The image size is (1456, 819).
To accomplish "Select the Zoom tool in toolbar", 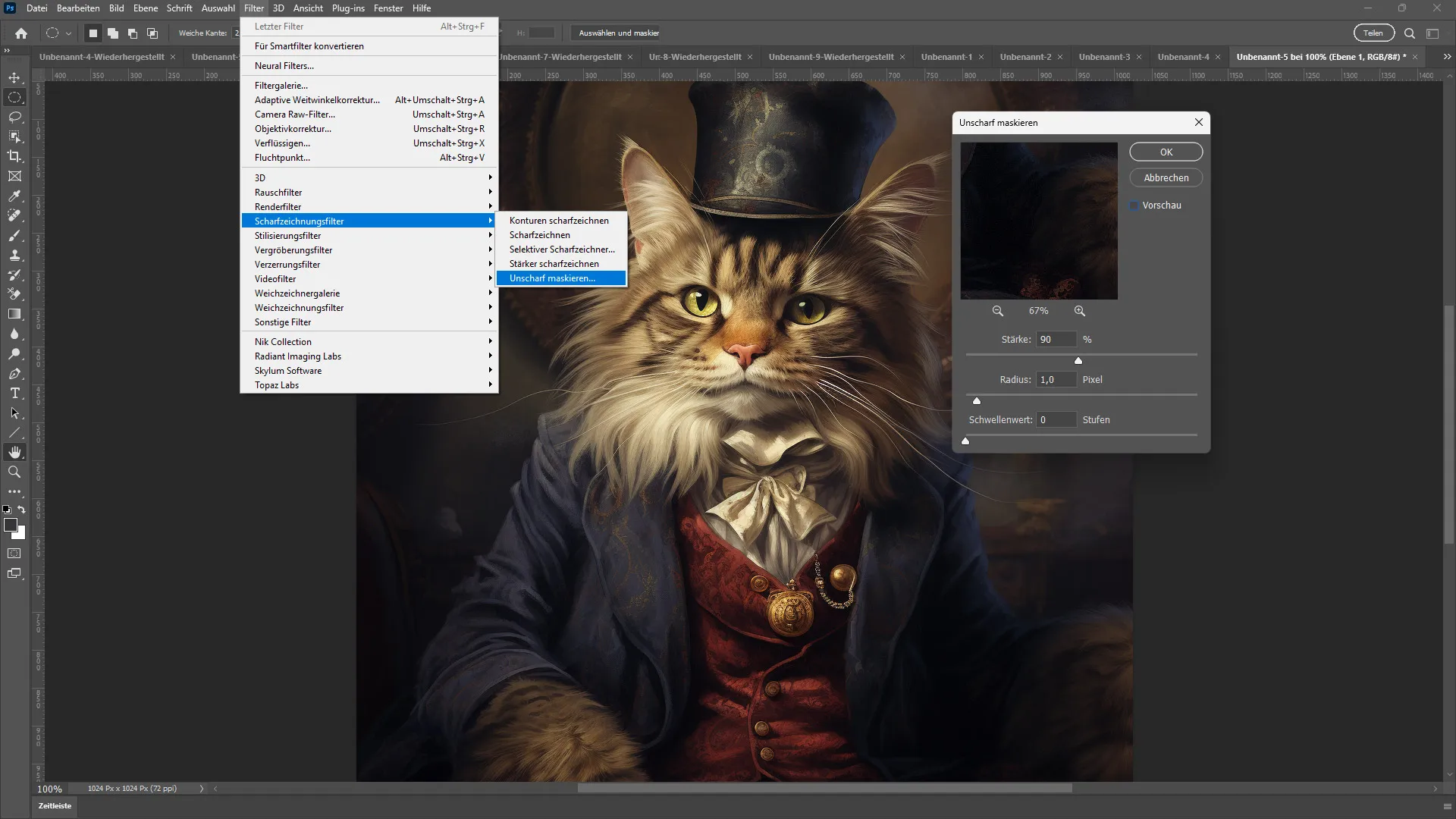I will point(14,471).
